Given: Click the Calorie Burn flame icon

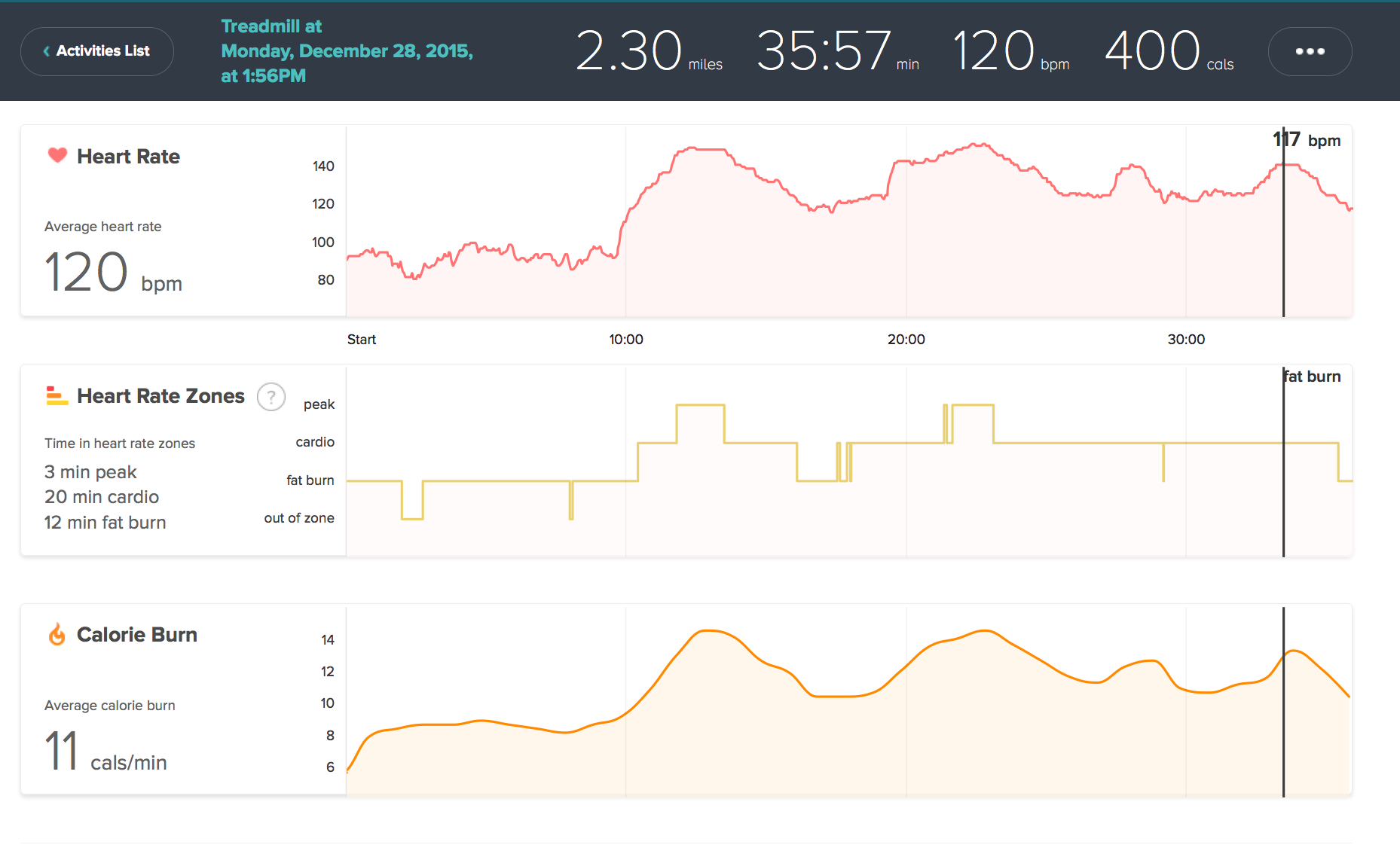Looking at the screenshot, I should (x=57, y=635).
